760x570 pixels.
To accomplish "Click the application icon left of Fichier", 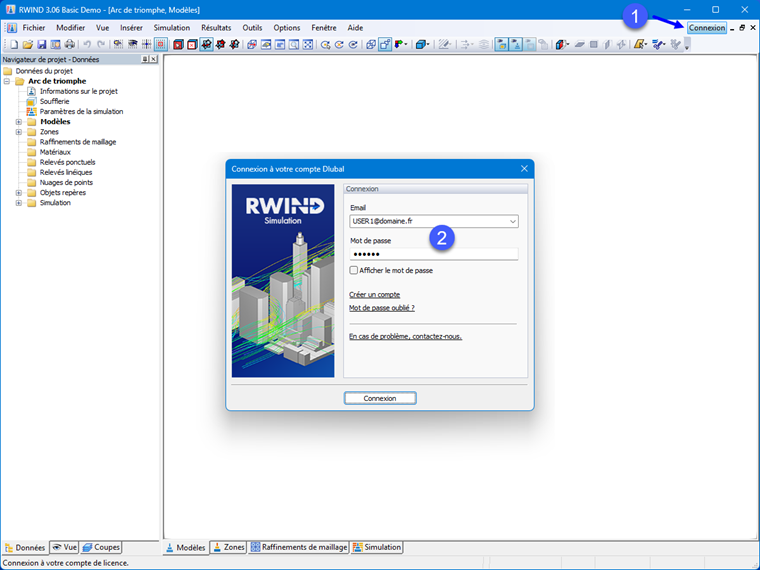I will (12, 28).
